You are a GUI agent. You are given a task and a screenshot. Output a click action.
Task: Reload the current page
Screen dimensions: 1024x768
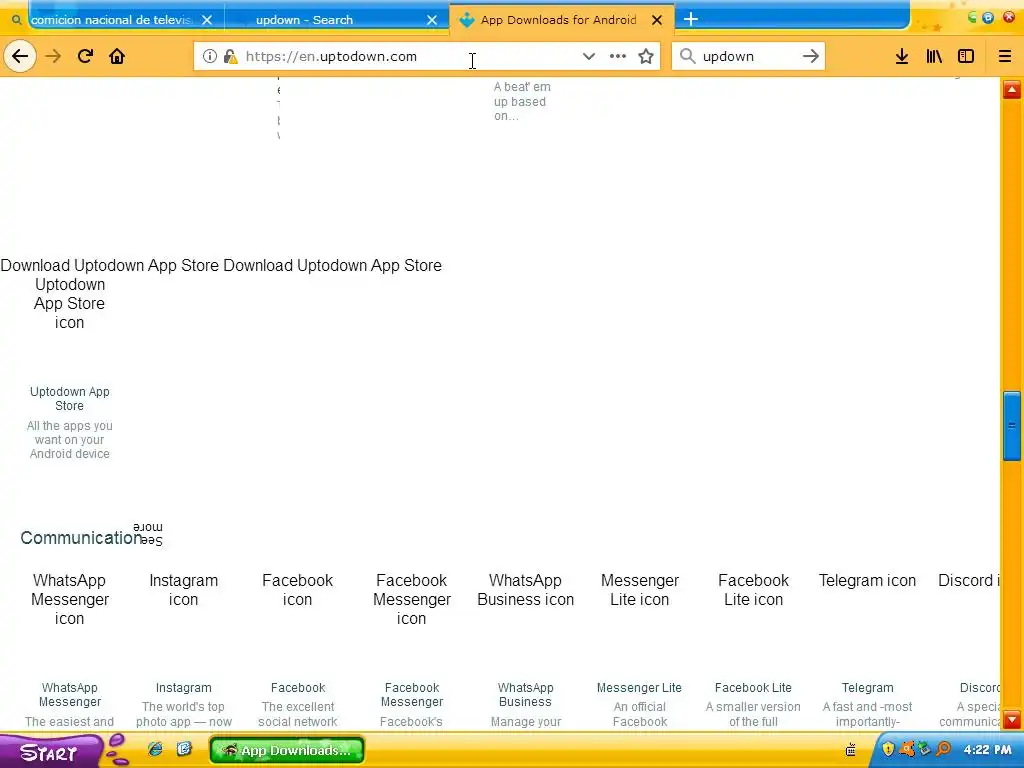(86, 56)
